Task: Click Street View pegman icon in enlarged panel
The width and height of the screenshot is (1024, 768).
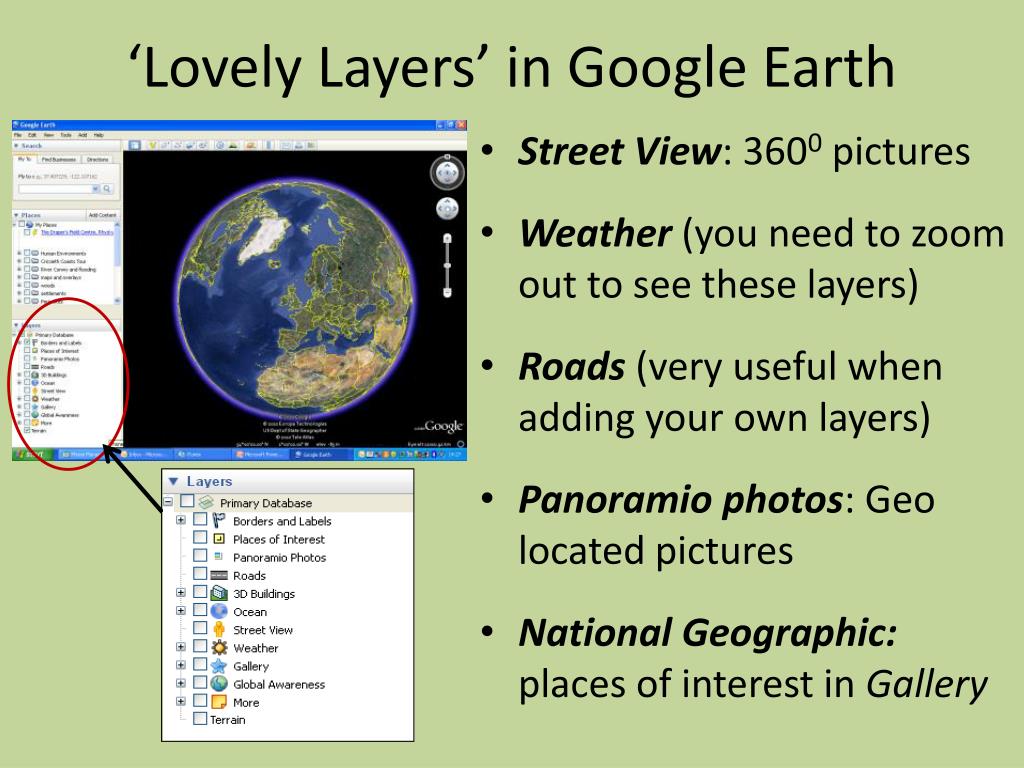Action: (x=219, y=629)
